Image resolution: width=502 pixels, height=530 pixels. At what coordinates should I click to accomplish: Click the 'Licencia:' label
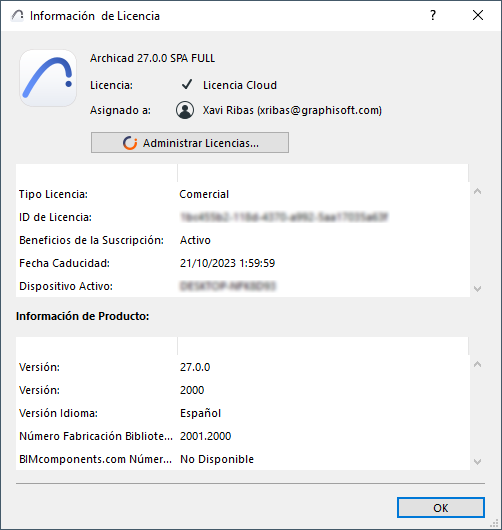pyautogui.click(x=111, y=85)
